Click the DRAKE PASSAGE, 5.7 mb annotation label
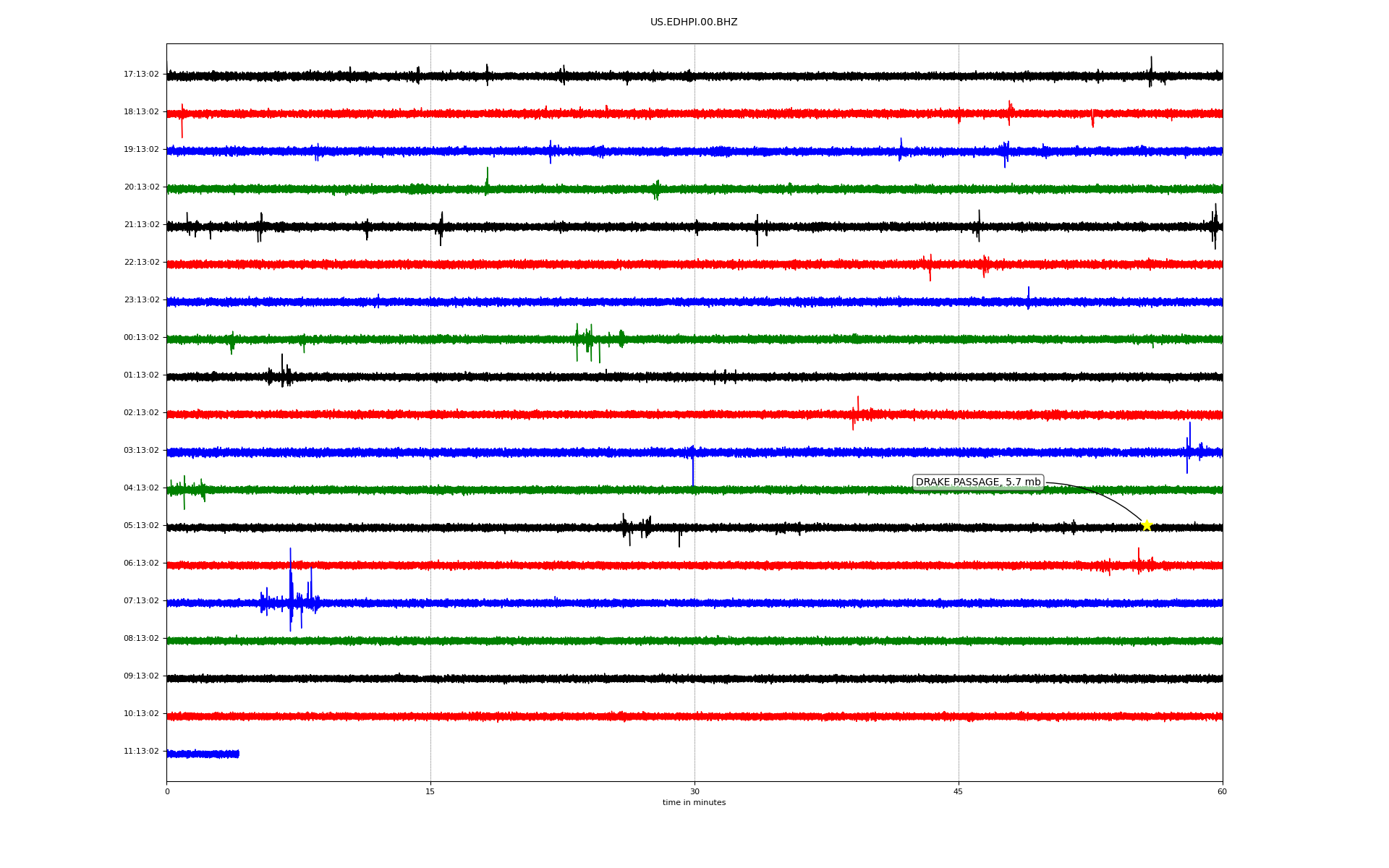 click(978, 482)
